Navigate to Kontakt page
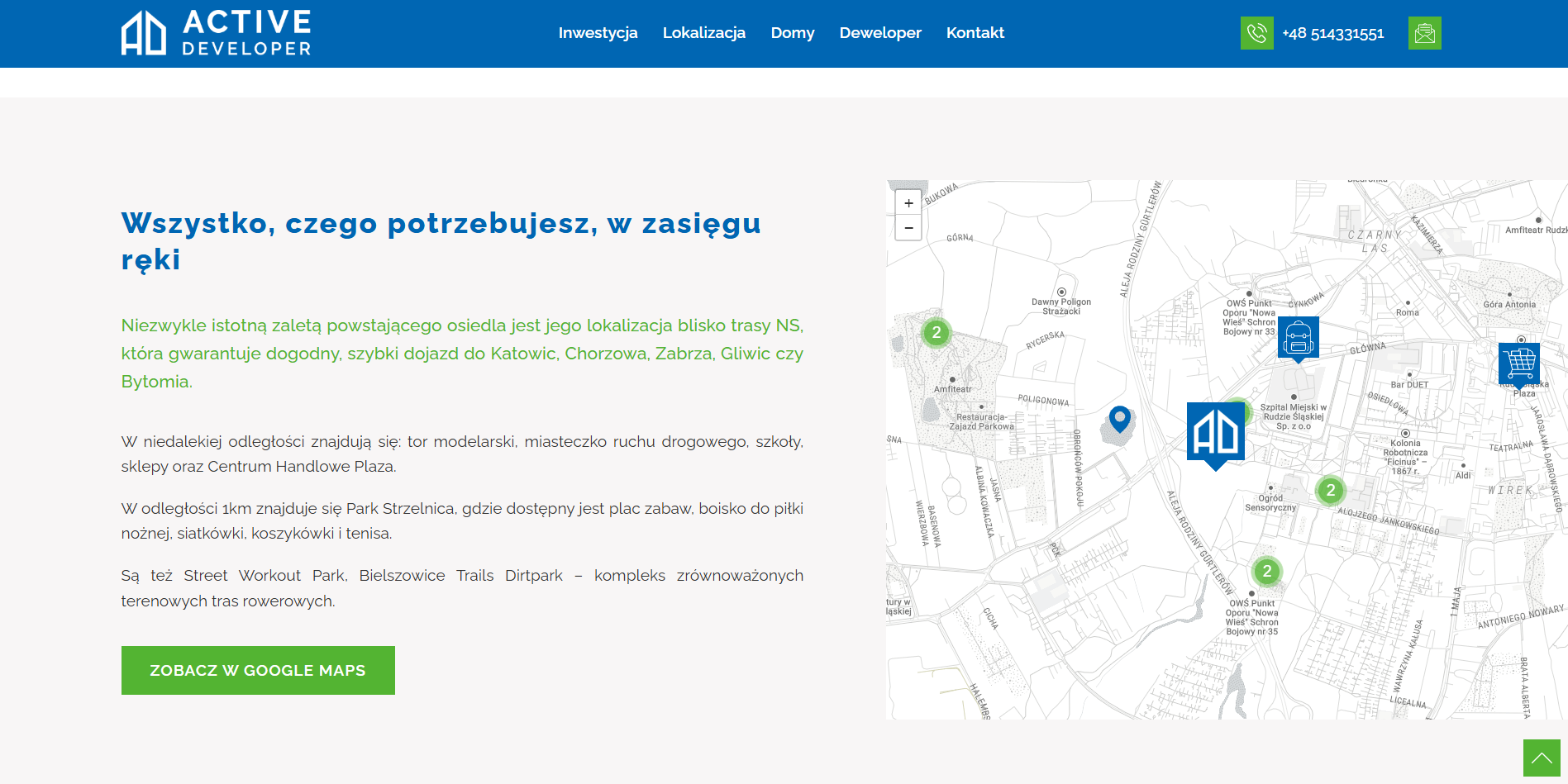Image resolution: width=1568 pixels, height=784 pixels. (975, 33)
